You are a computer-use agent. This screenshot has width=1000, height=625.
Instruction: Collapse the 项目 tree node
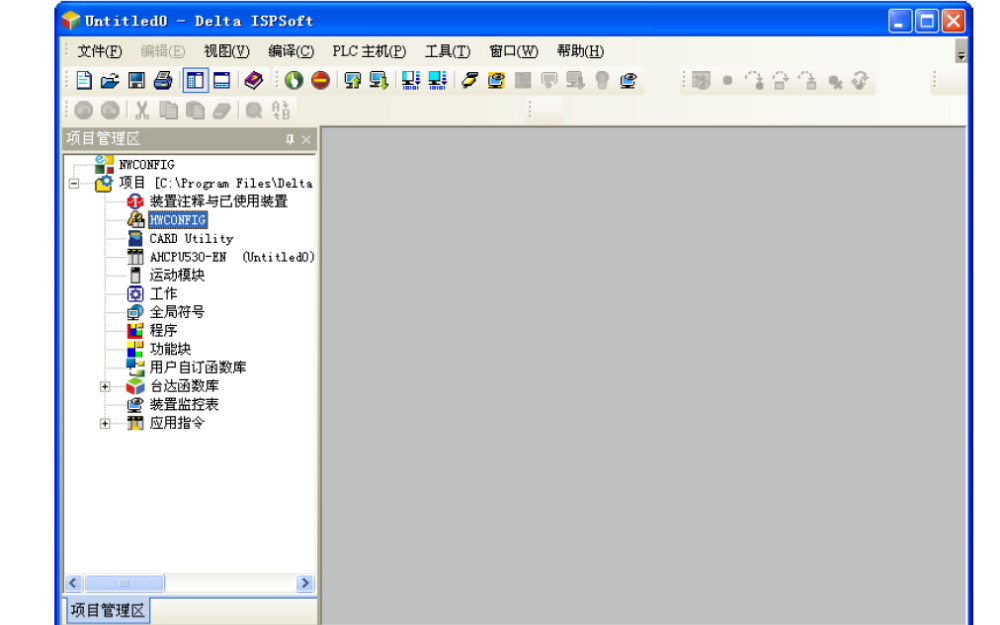pos(74,184)
